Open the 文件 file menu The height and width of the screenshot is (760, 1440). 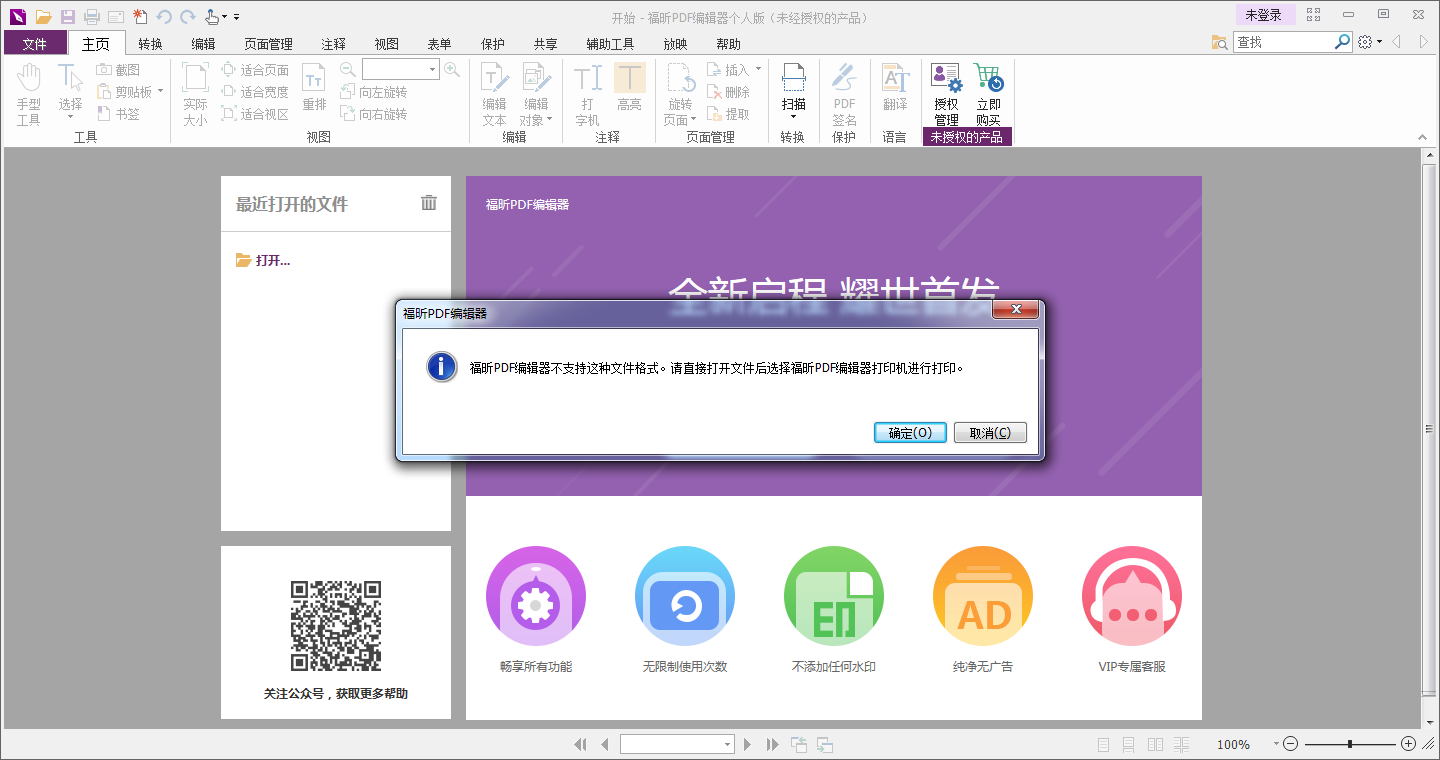point(35,43)
